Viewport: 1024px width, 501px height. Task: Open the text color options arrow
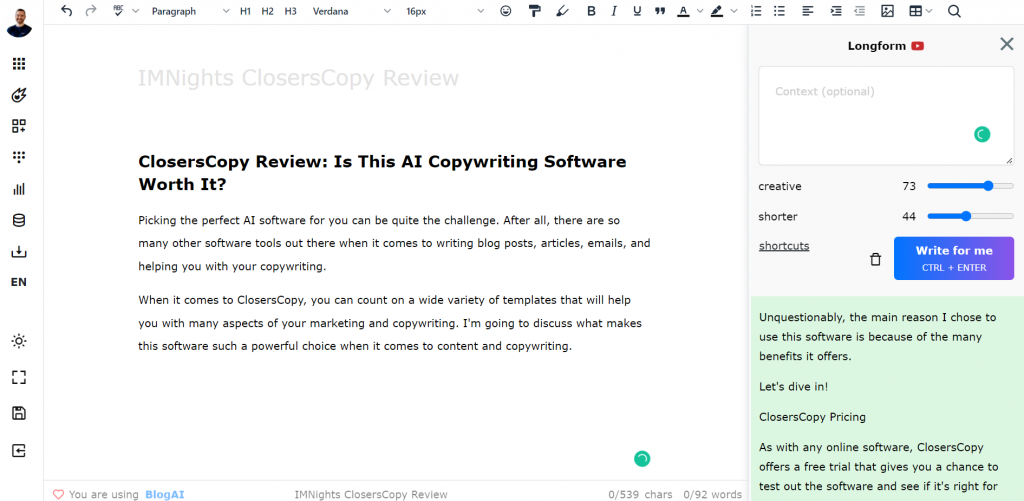tap(700, 11)
